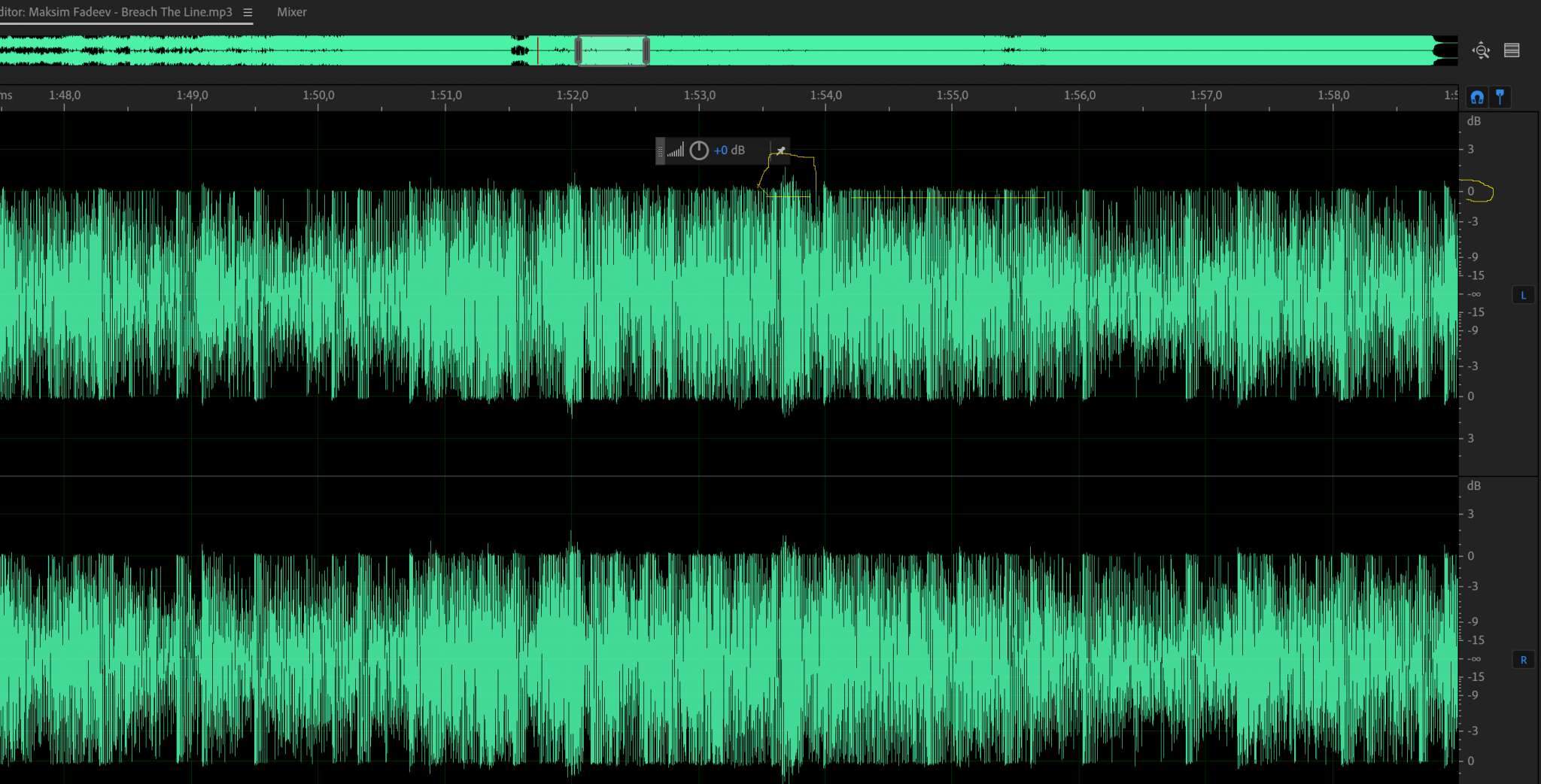Click the 1:50,0 mark on the time ruler
The height and width of the screenshot is (784, 1541).
point(318,96)
